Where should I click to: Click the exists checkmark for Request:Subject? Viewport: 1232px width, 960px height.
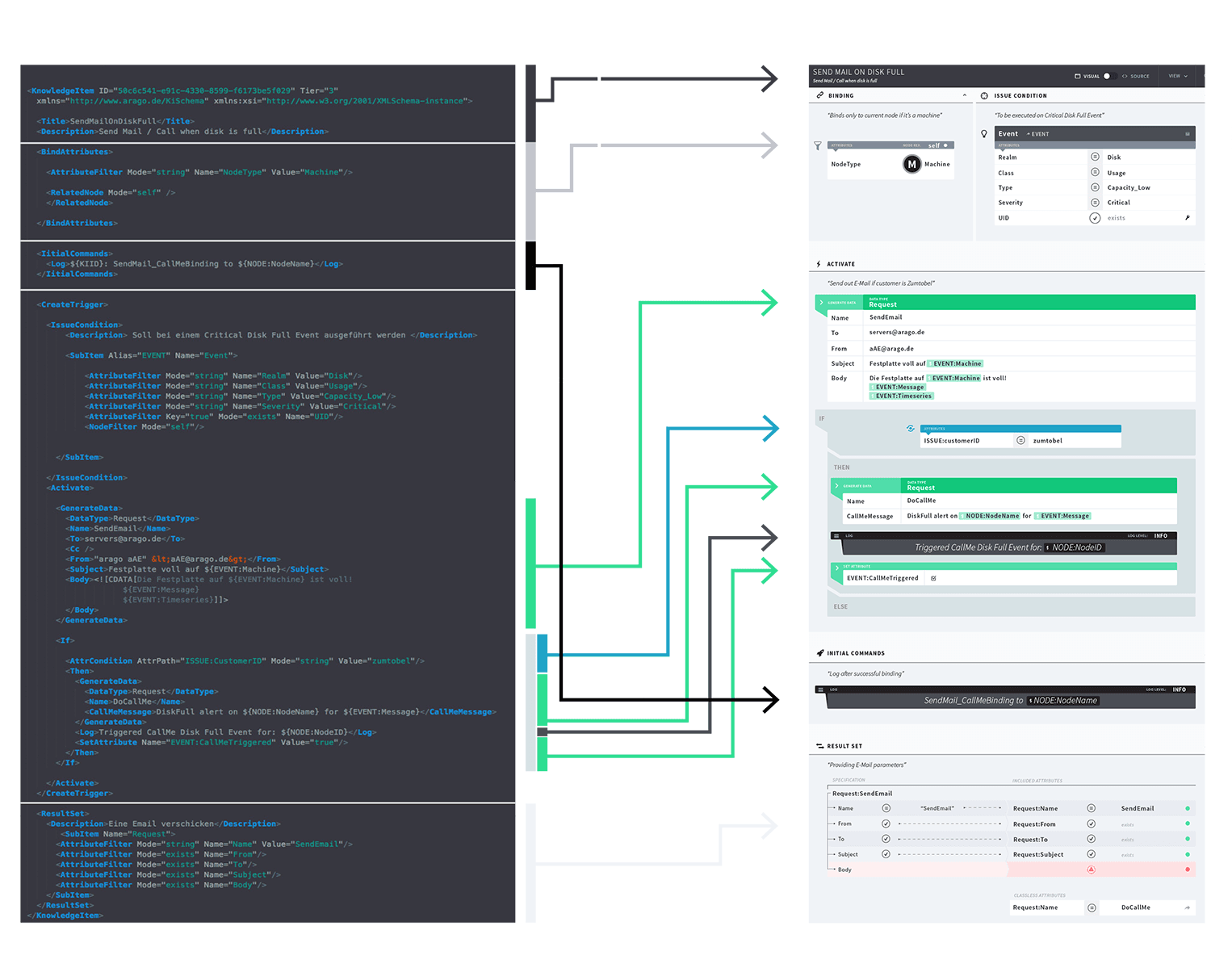pyautogui.click(x=1091, y=854)
